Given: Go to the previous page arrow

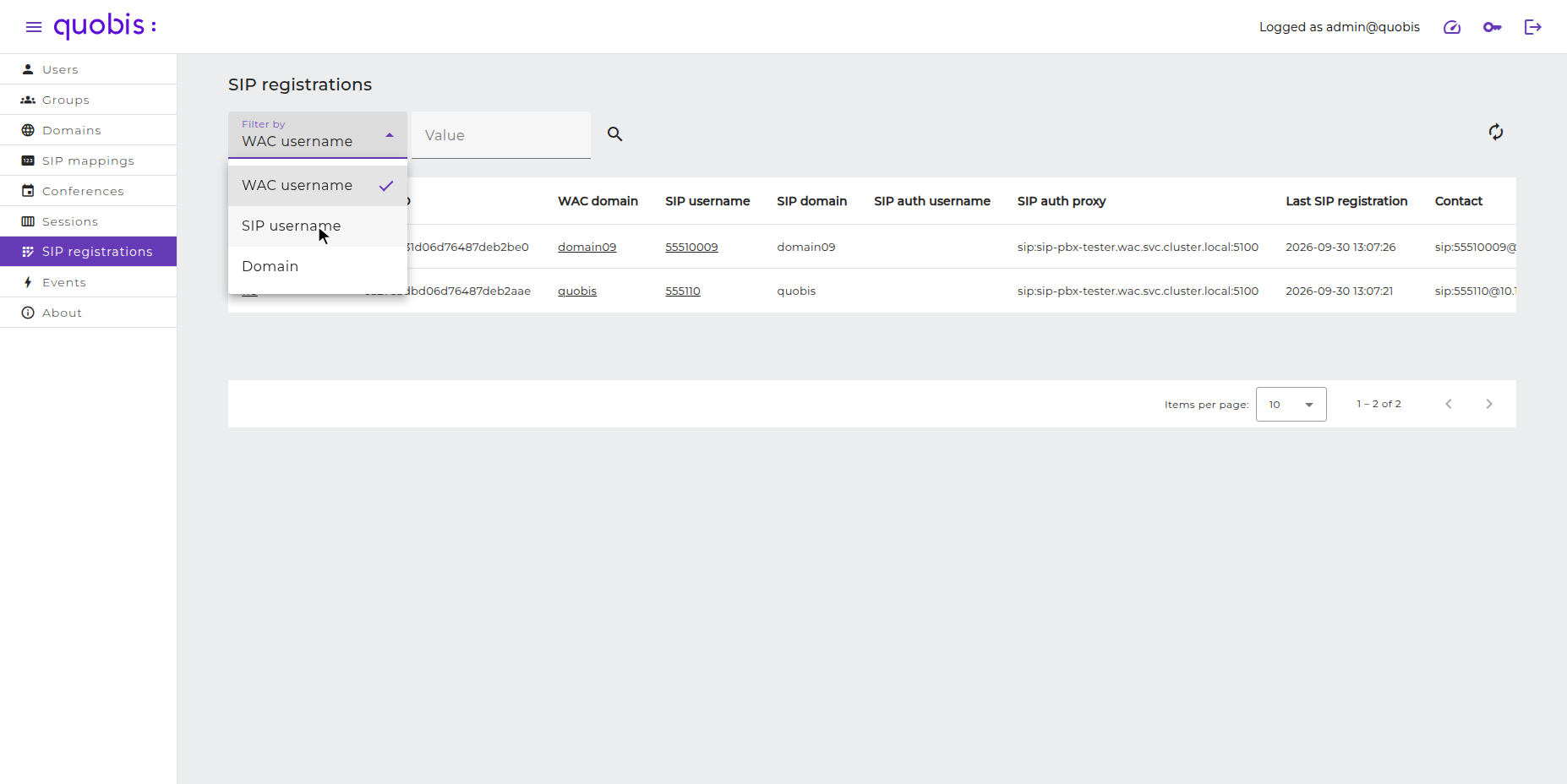Looking at the screenshot, I should 1449,404.
